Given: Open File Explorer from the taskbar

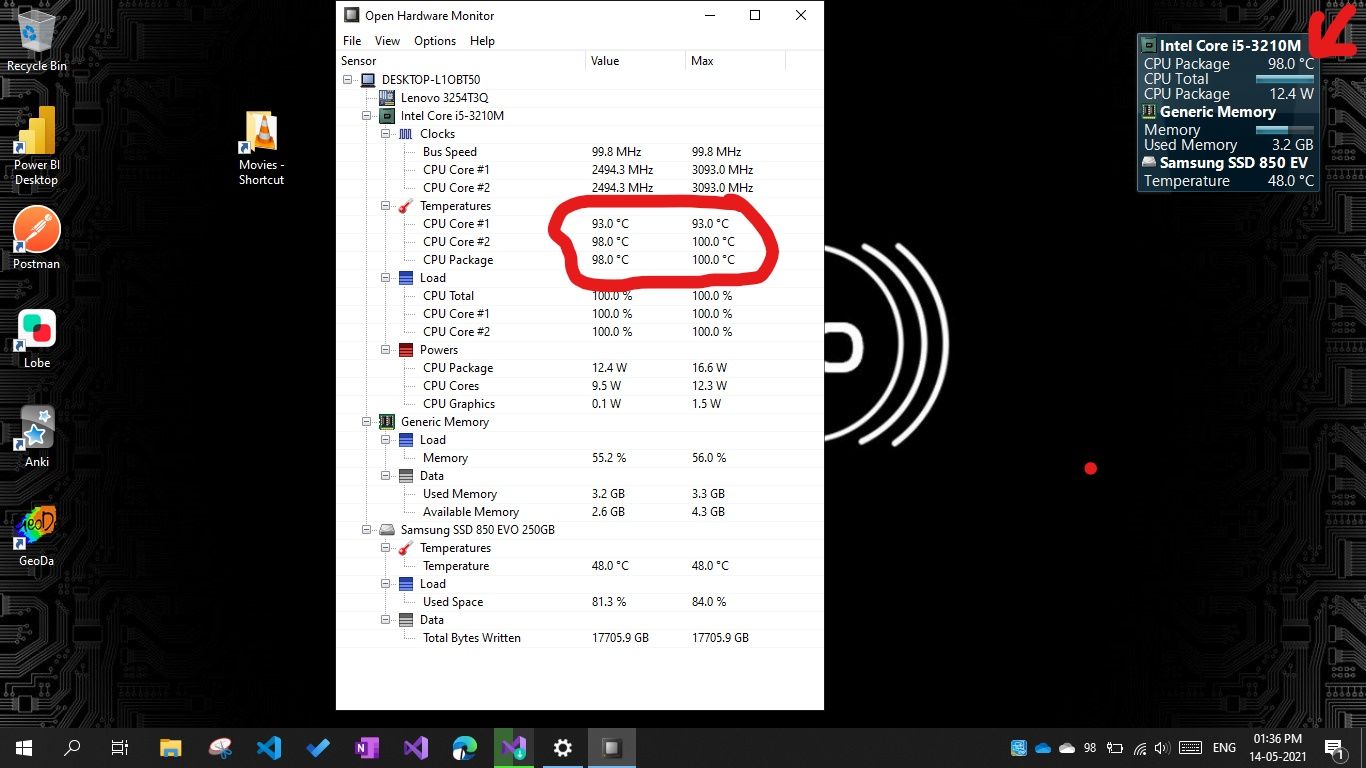Looking at the screenshot, I should point(171,748).
